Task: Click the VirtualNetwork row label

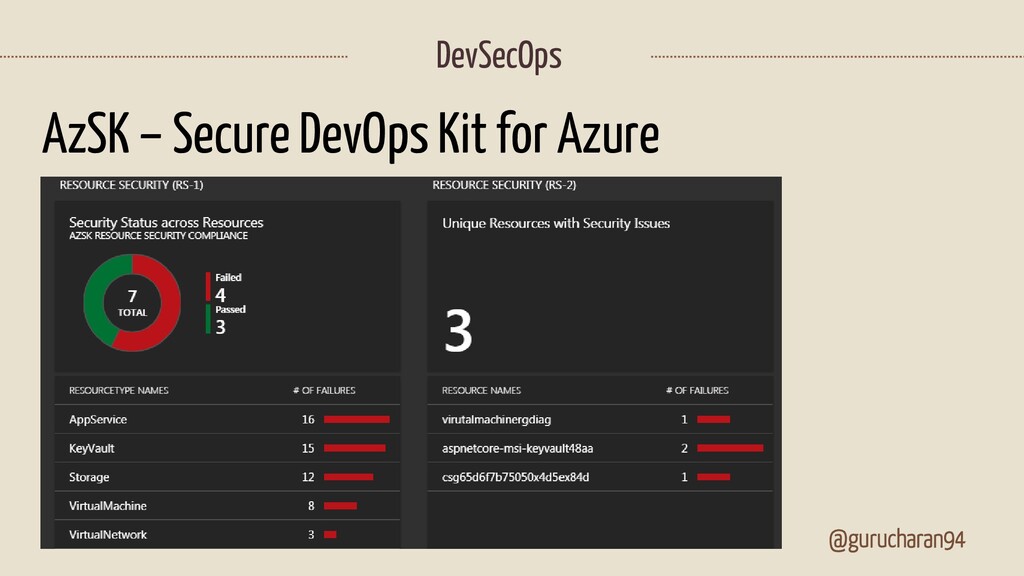Action: [x=108, y=534]
